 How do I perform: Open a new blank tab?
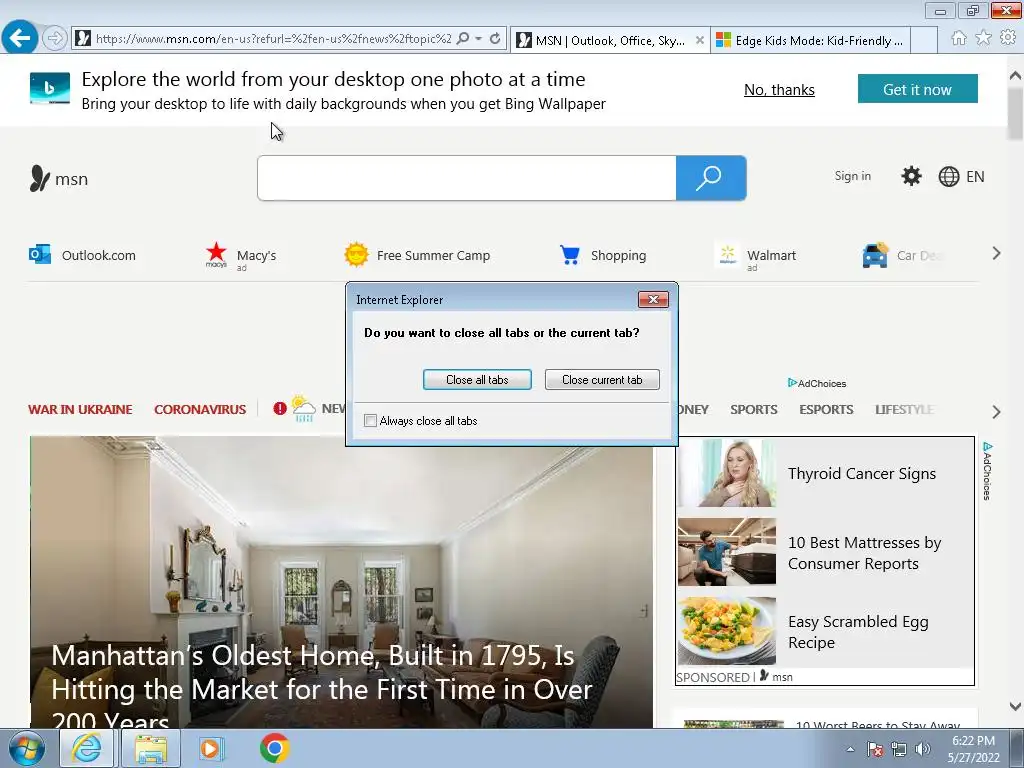[923, 40]
